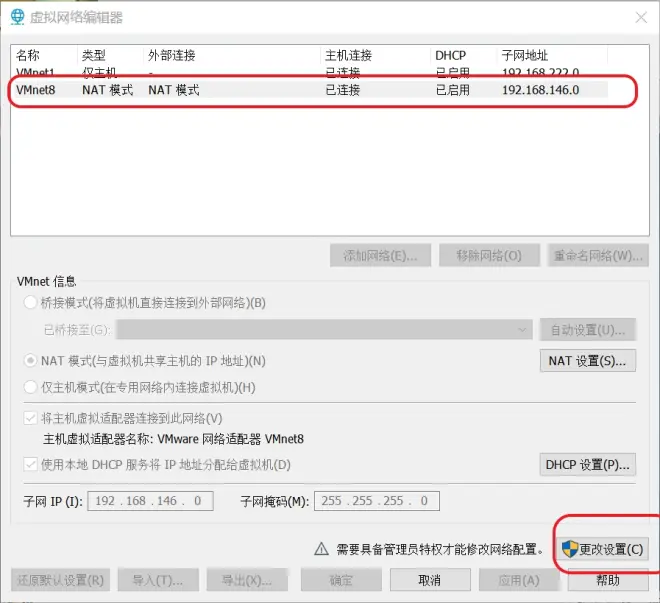Viewport: 660px width, 603px height.
Task: Close the Virtual Network Editor window
Action: point(641,17)
